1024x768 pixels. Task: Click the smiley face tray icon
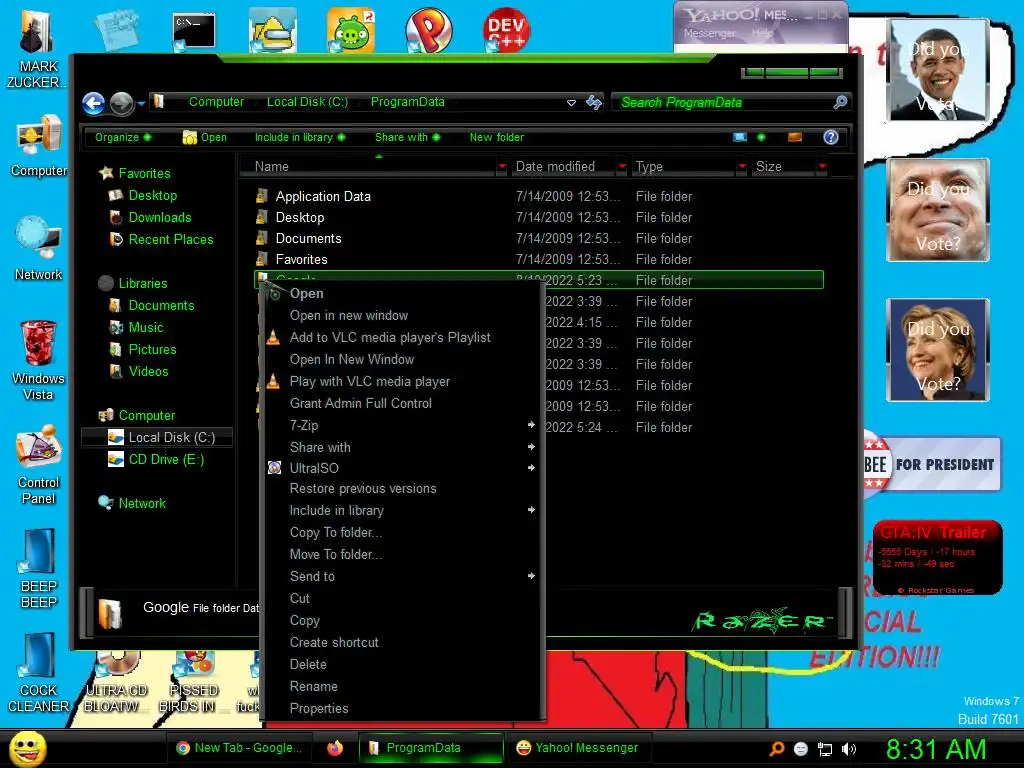click(801, 749)
